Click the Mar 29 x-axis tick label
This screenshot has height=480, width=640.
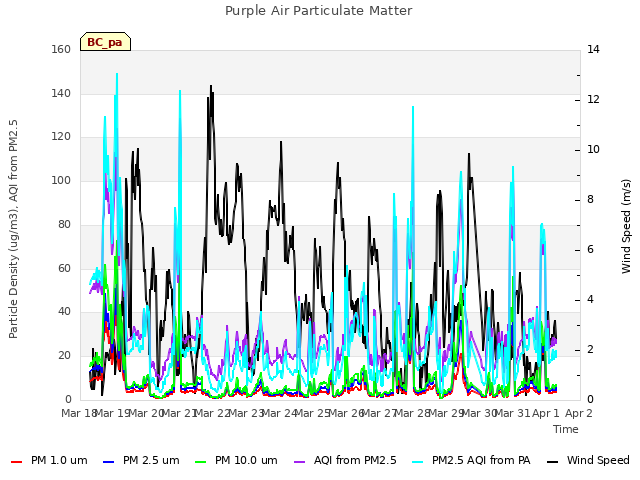pyautogui.click(x=445, y=413)
